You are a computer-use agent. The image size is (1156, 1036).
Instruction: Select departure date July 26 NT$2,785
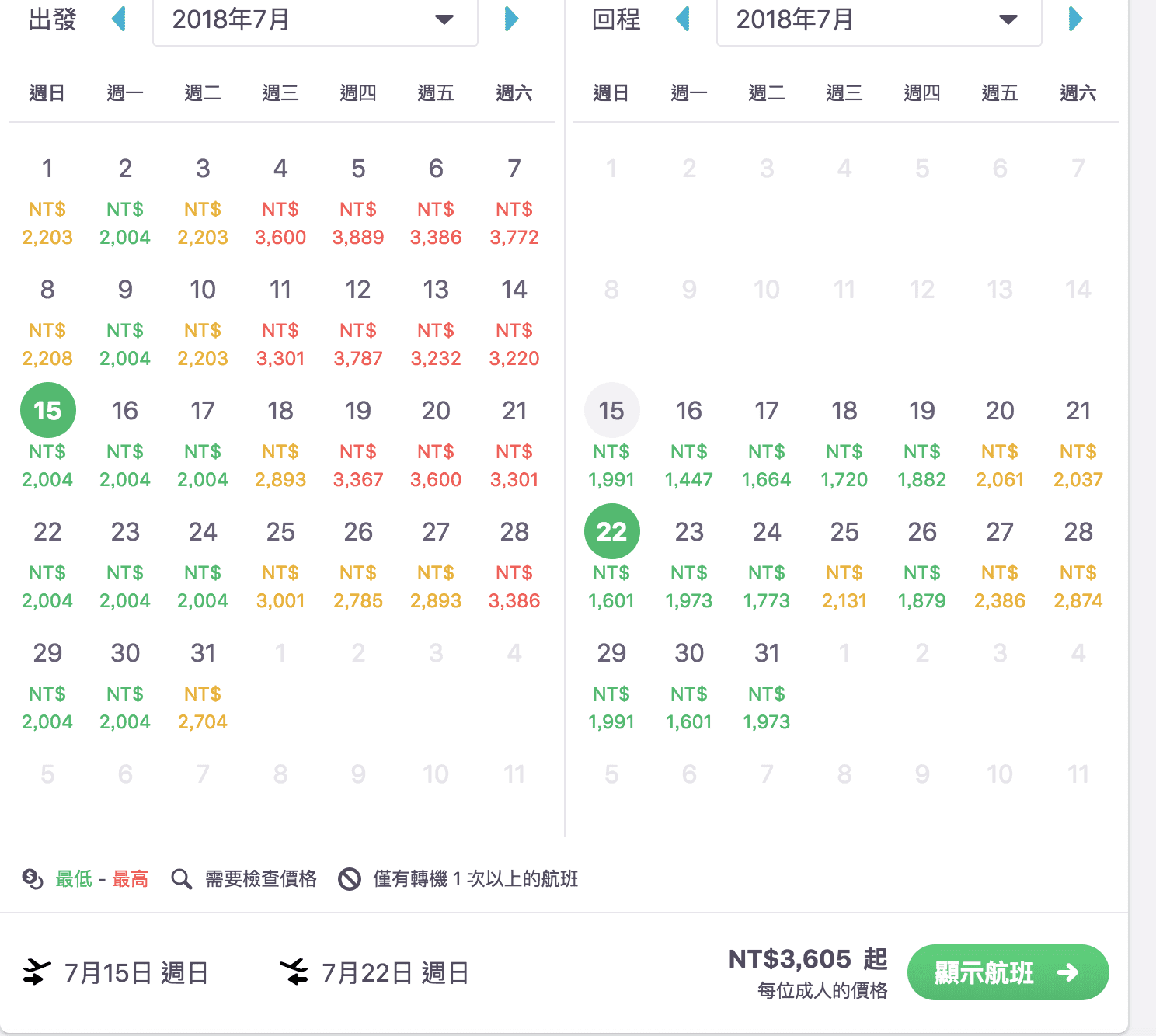358,565
